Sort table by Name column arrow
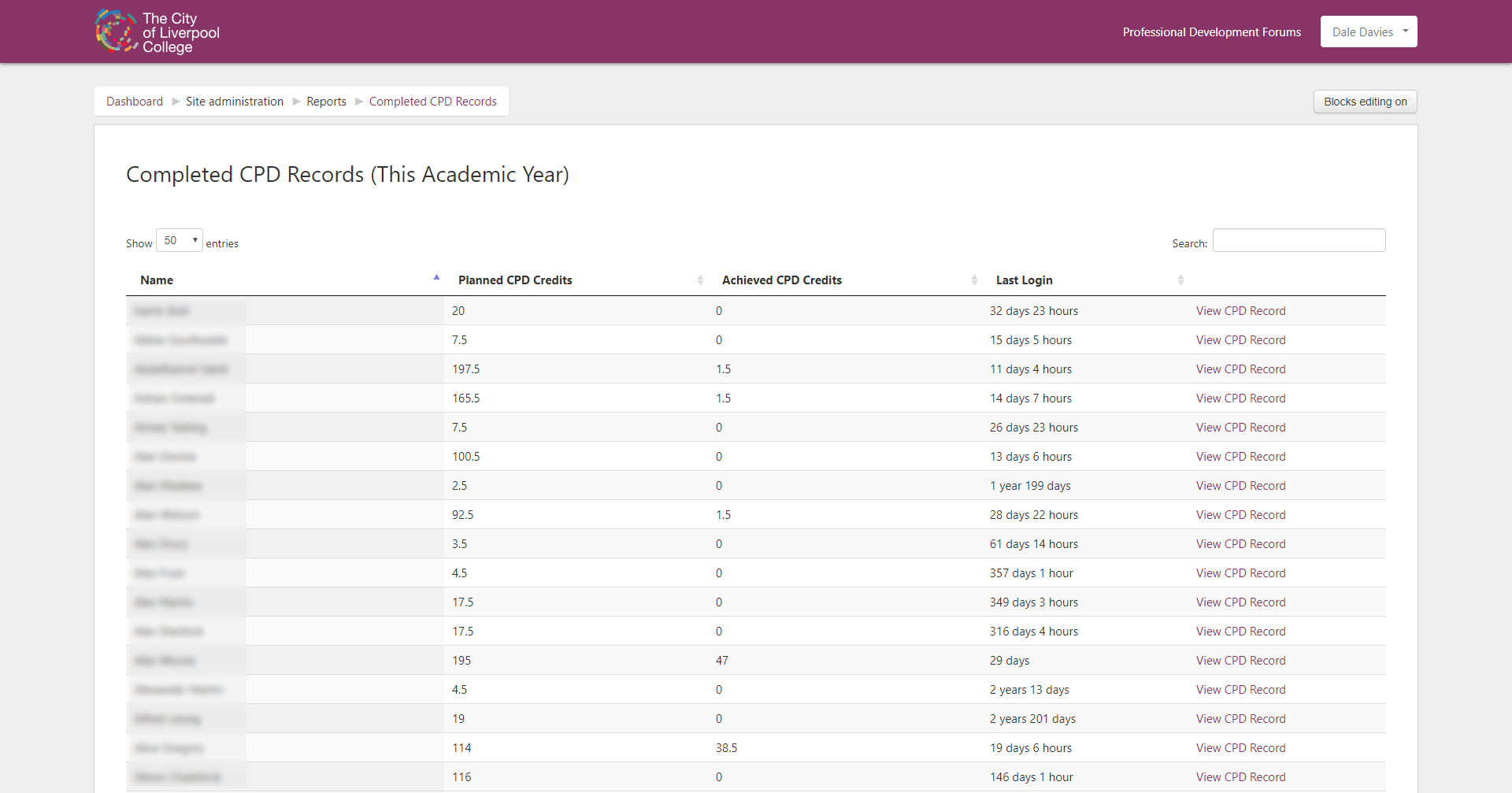Screen dimensions: 1512x793 coord(436,279)
